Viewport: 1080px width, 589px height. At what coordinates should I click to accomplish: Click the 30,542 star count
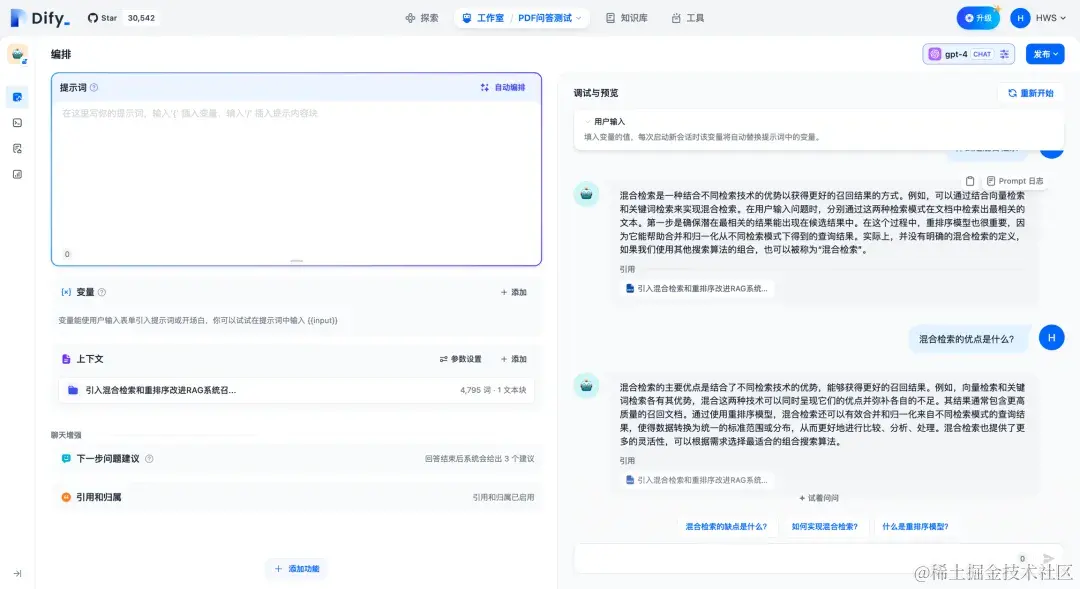point(141,18)
